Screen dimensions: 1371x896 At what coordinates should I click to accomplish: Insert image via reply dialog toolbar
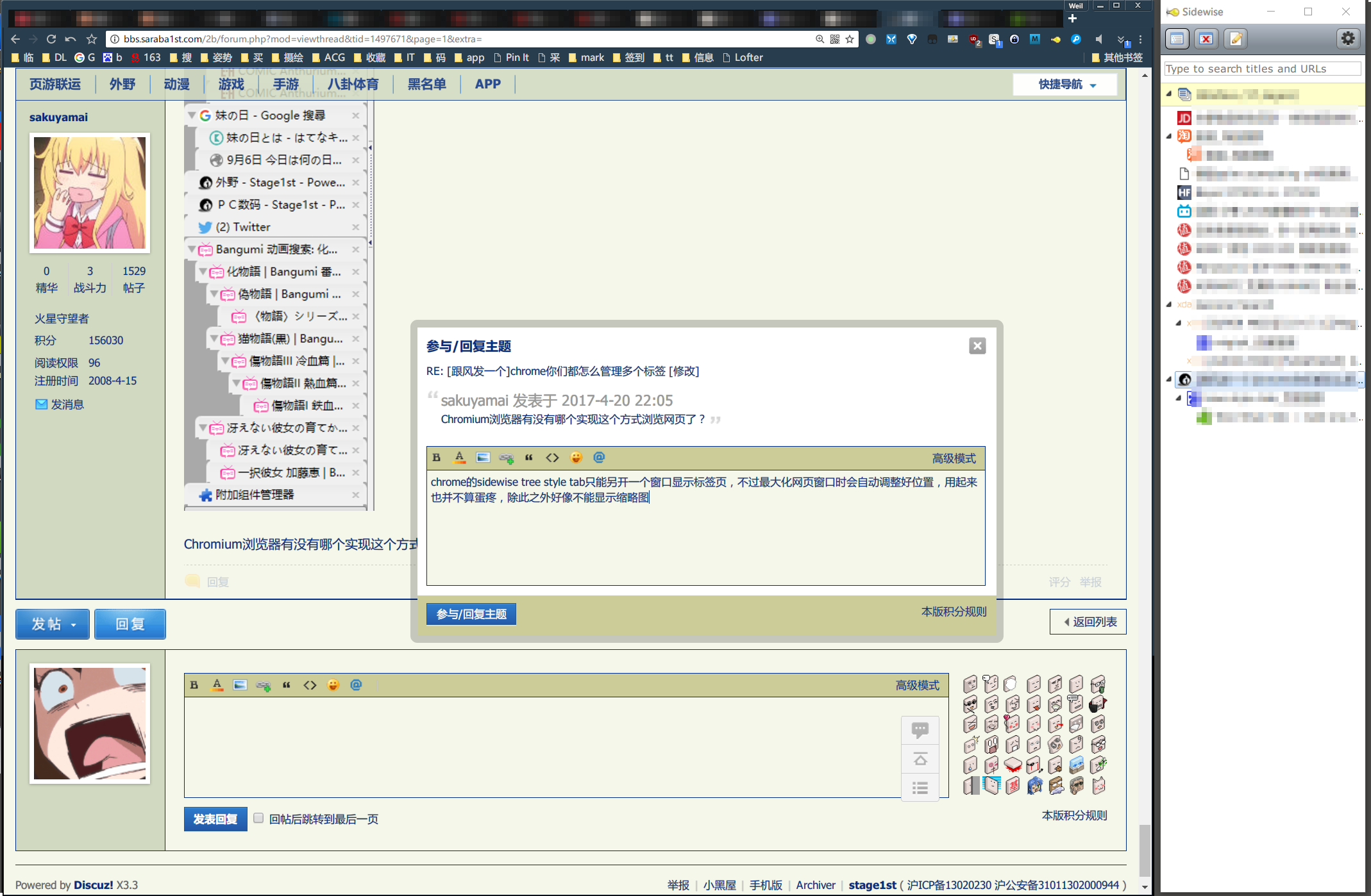[x=483, y=458]
